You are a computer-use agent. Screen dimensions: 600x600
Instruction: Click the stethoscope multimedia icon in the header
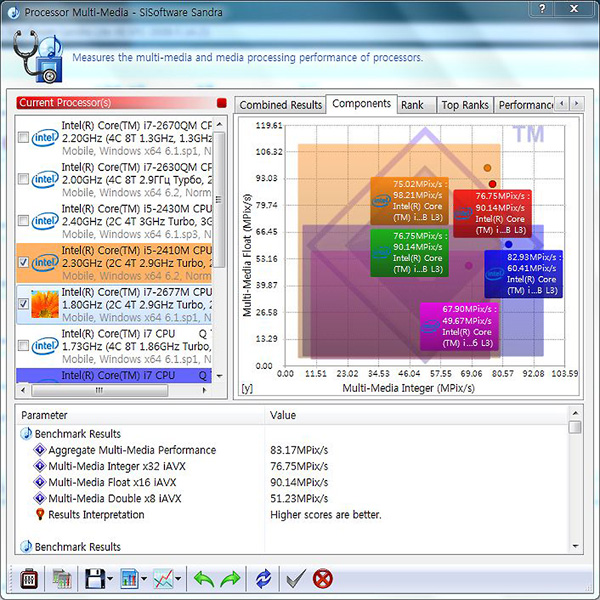[38, 57]
